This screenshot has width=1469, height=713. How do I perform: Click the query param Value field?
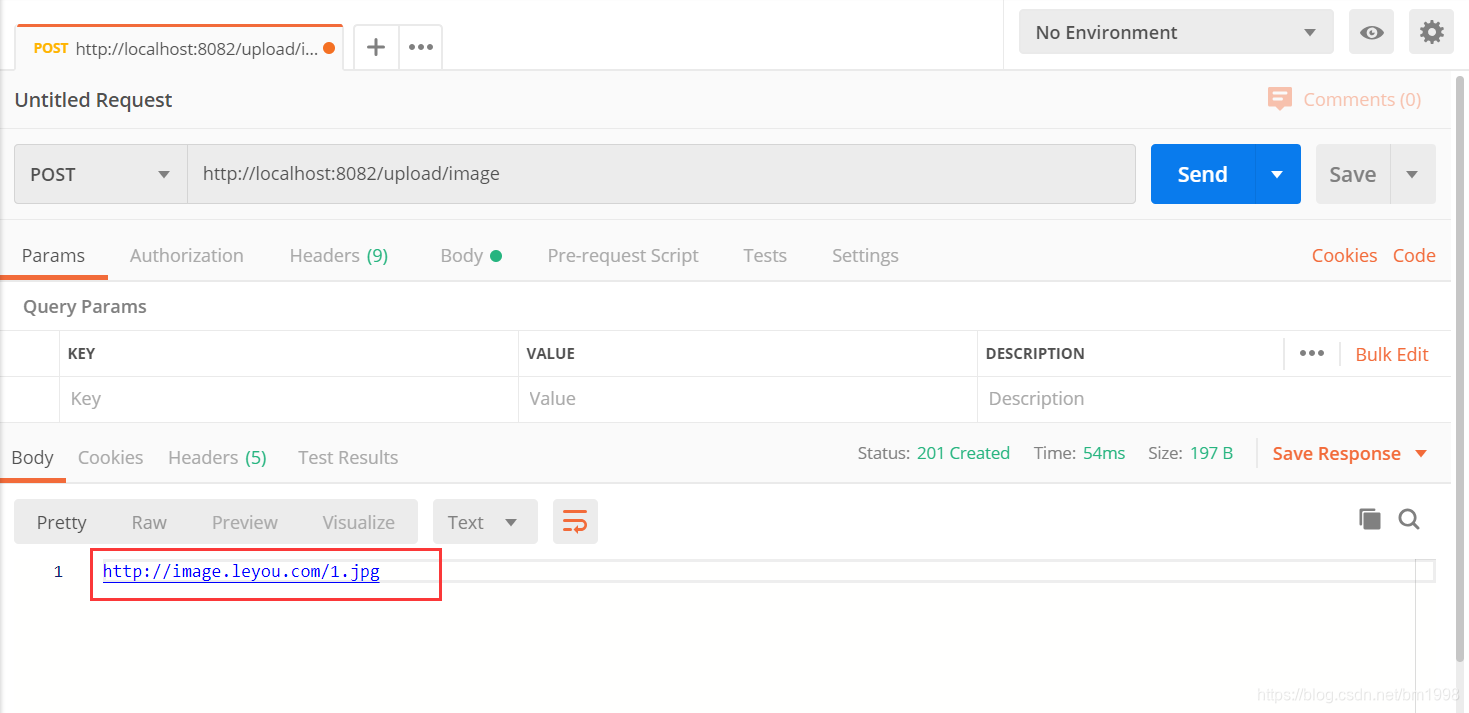pyautogui.click(x=748, y=399)
